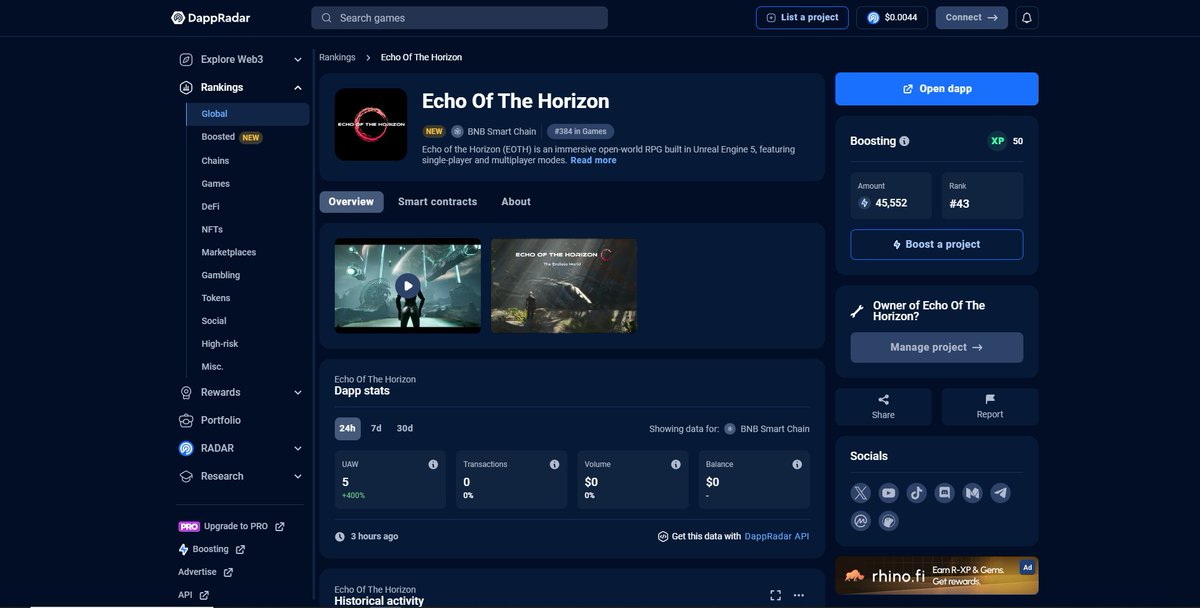Screen dimensions: 1200x608
Task: Click the notifications bell icon
Action: (1027, 18)
